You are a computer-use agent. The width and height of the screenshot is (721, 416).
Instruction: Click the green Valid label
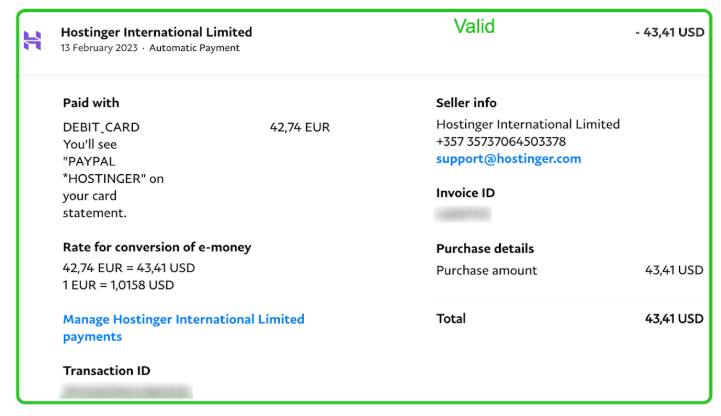[474, 26]
